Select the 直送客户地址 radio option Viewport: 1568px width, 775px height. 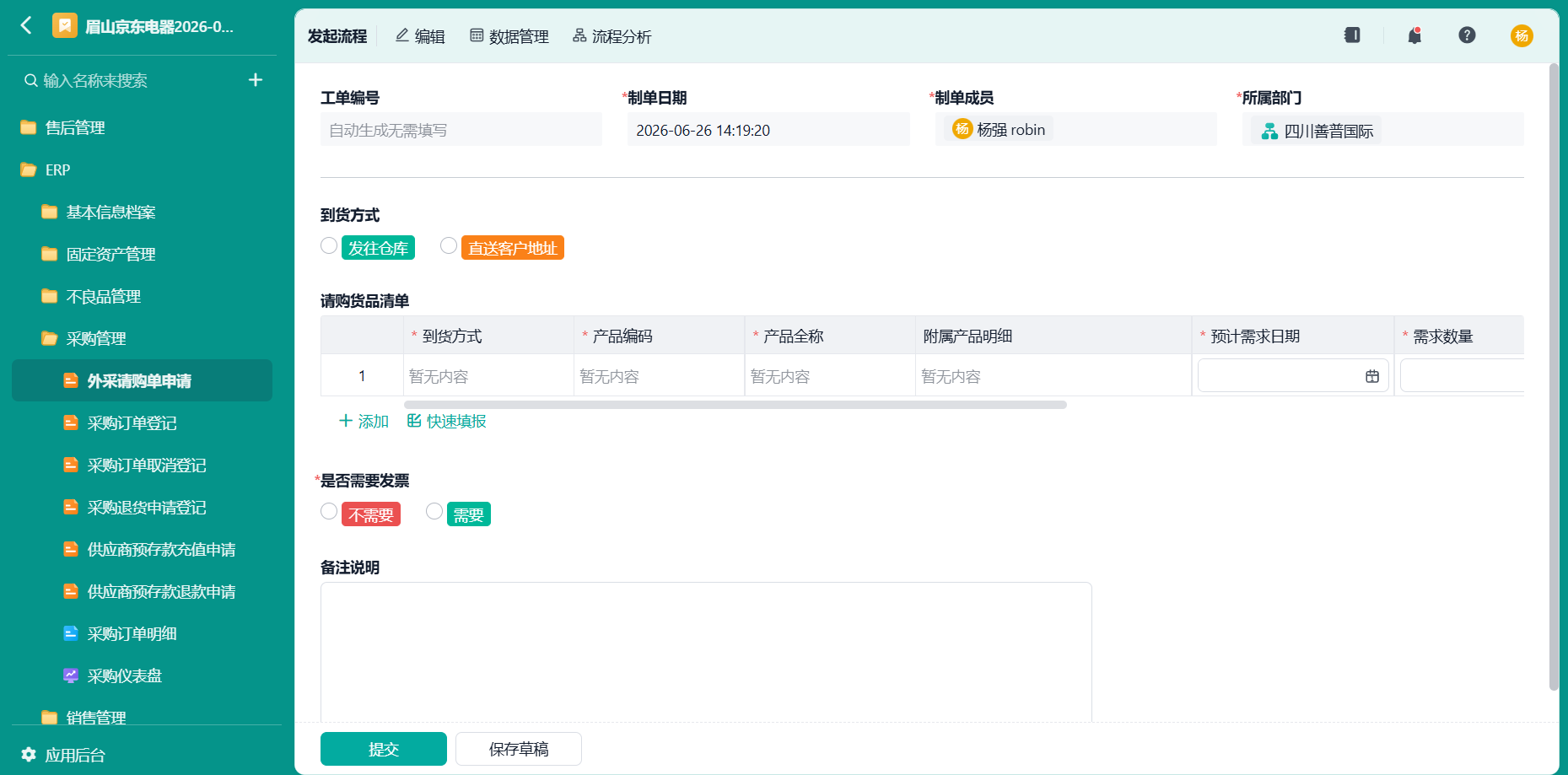click(x=449, y=245)
